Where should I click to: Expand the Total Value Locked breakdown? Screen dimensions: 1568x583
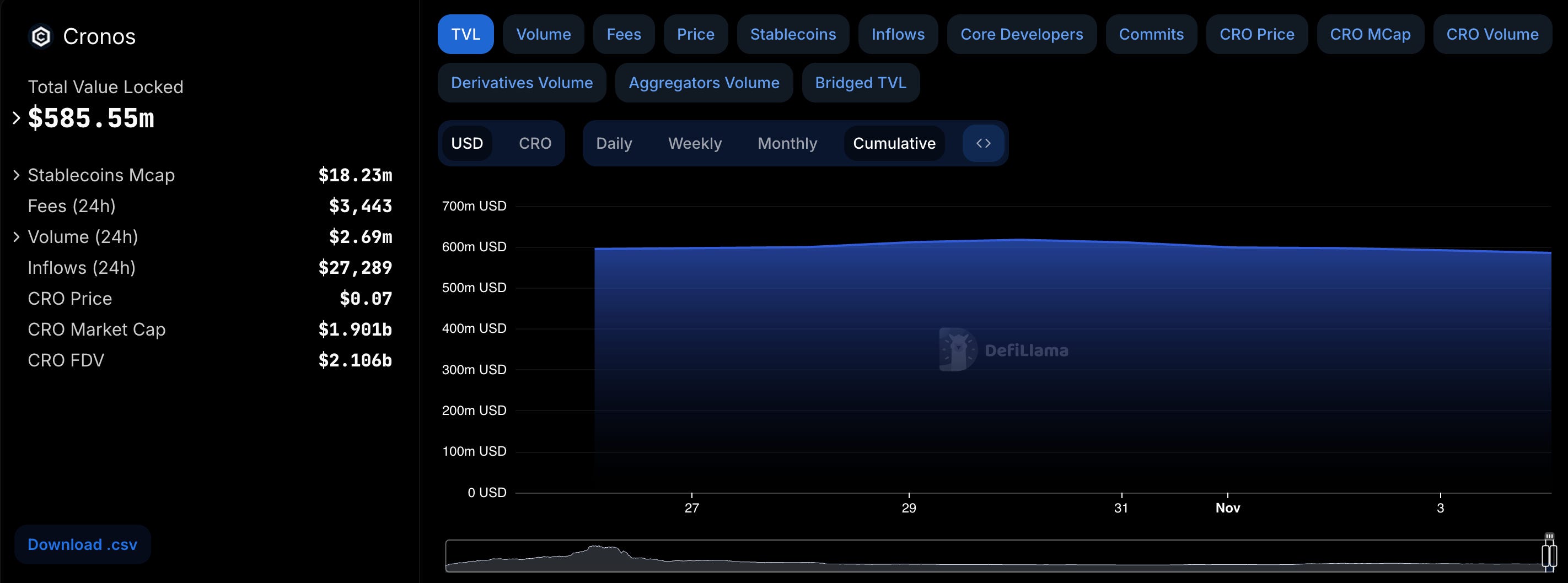click(17, 118)
